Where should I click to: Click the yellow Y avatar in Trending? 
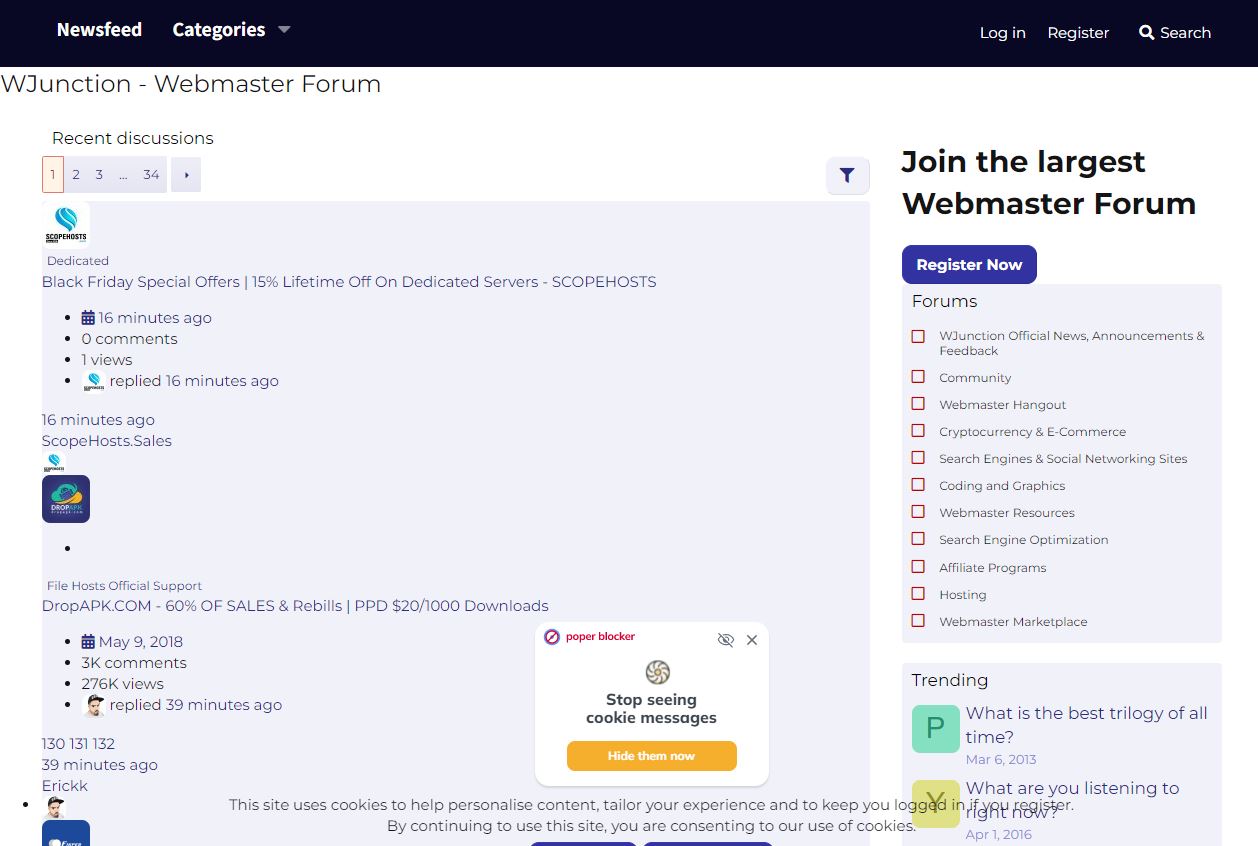[936, 803]
